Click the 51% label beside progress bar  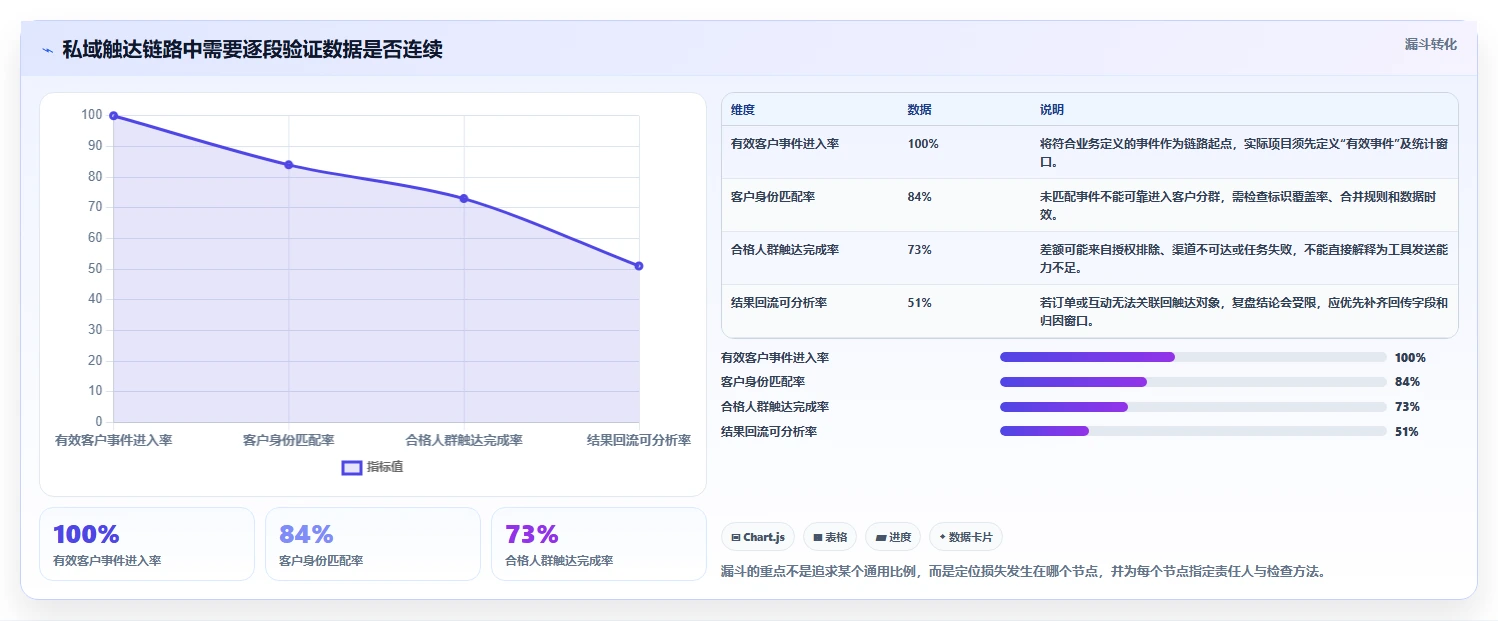coord(1407,432)
